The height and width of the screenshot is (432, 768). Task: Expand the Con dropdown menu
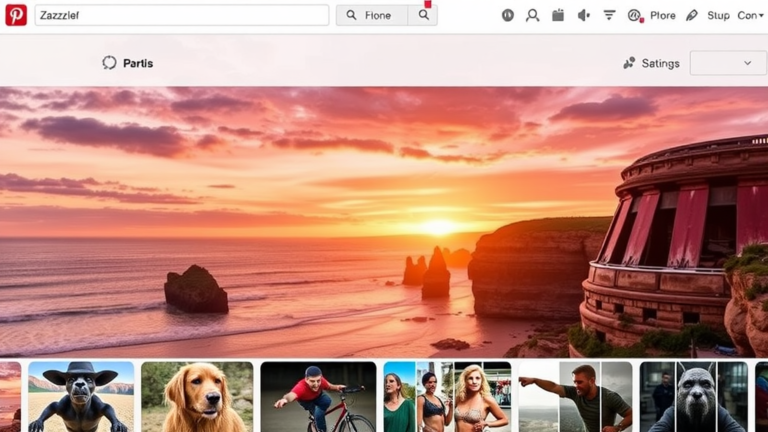pyautogui.click(x=750, y=15)
